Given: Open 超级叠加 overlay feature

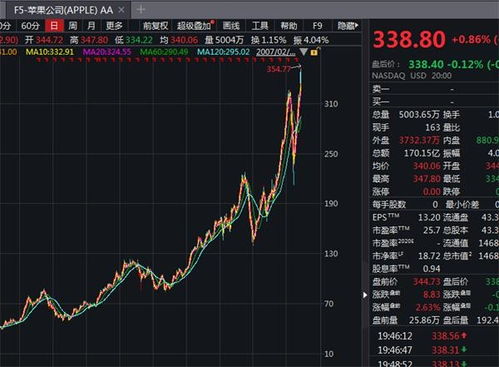Looking at the screenshot, I should click(194, 26).
